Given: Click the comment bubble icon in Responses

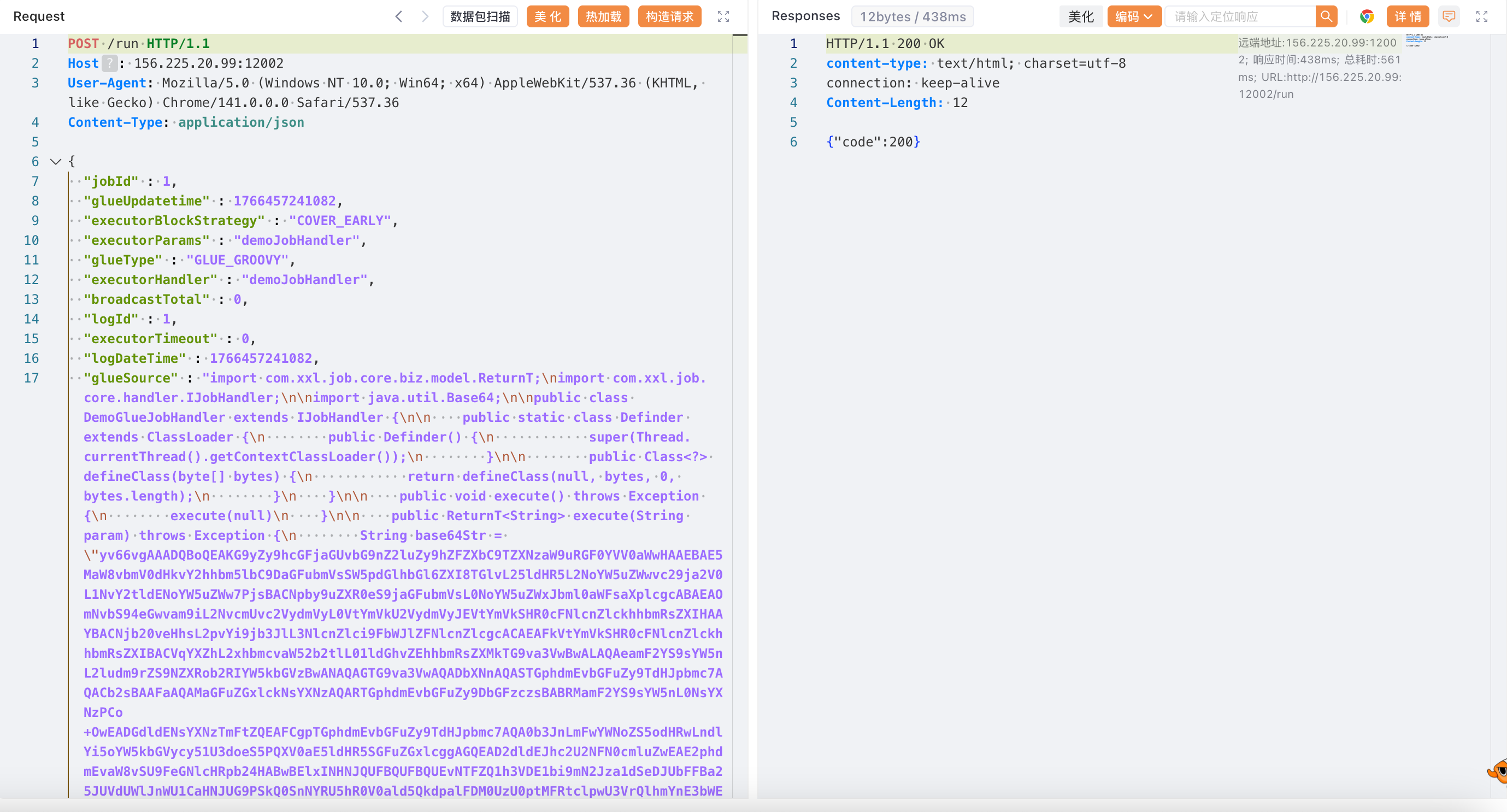Looking at the screenshot, I should point(1449,16).
